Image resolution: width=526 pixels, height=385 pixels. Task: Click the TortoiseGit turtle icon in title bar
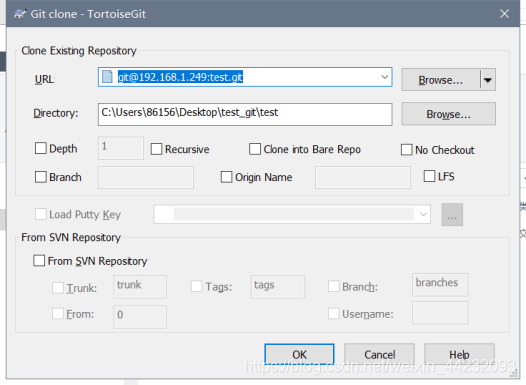[x=19, y=14]
